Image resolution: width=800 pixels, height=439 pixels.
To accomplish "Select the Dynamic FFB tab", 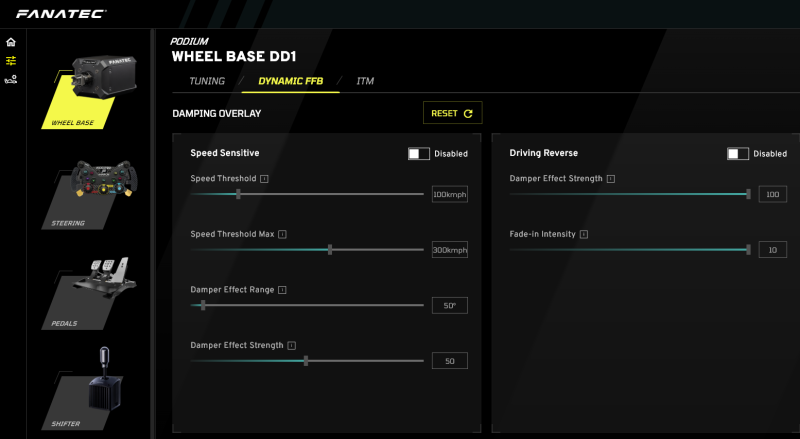I will 290,81.
